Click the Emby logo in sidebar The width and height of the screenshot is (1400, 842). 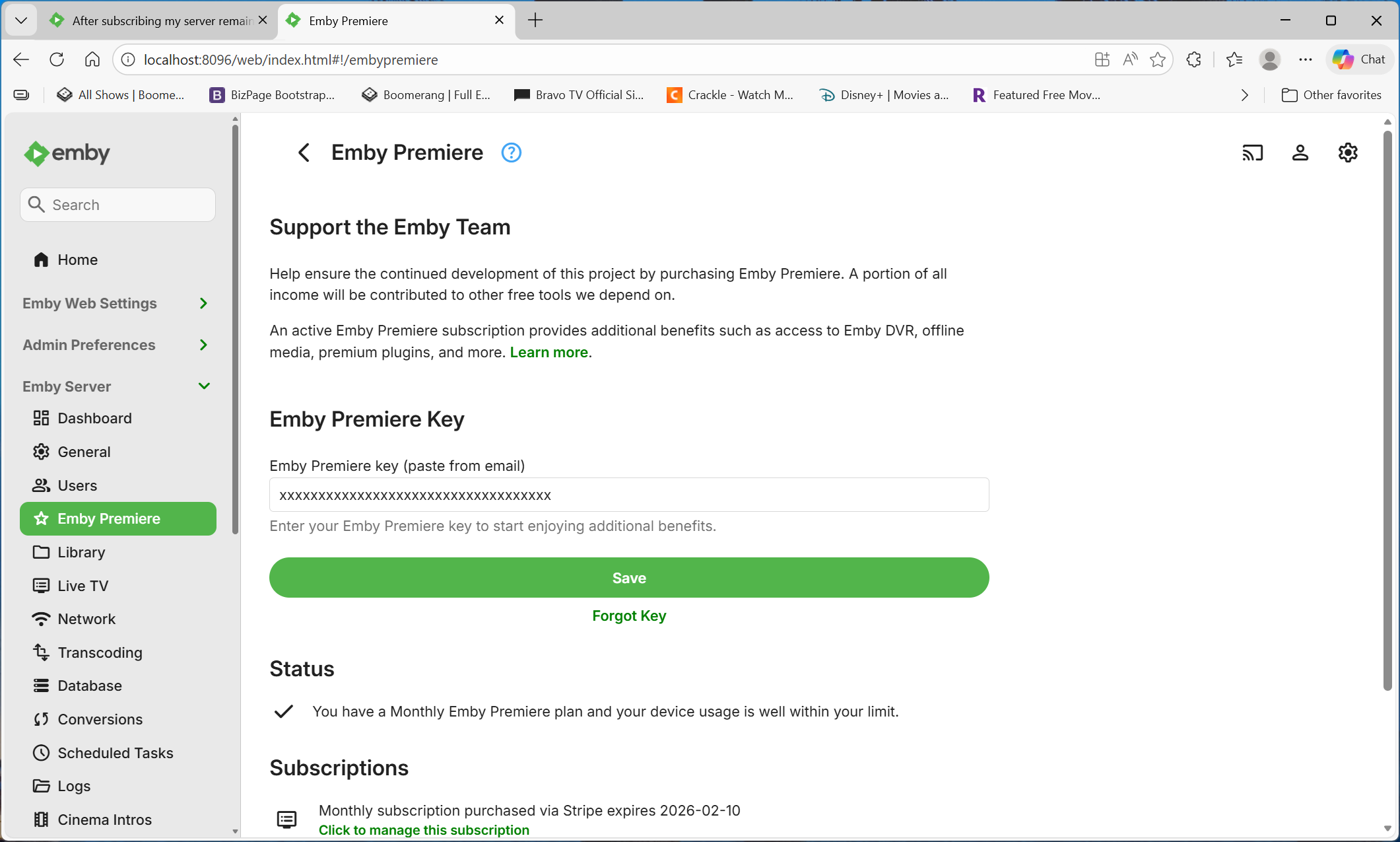click(x=67, y=153)
